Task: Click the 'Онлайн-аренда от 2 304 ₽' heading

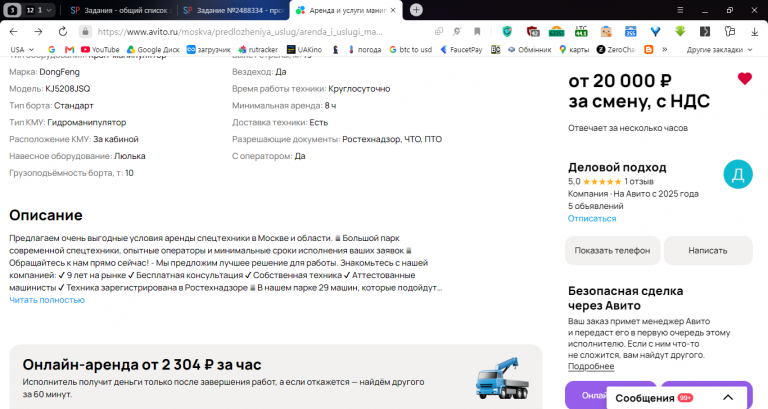Action: (x=142, y=364)
